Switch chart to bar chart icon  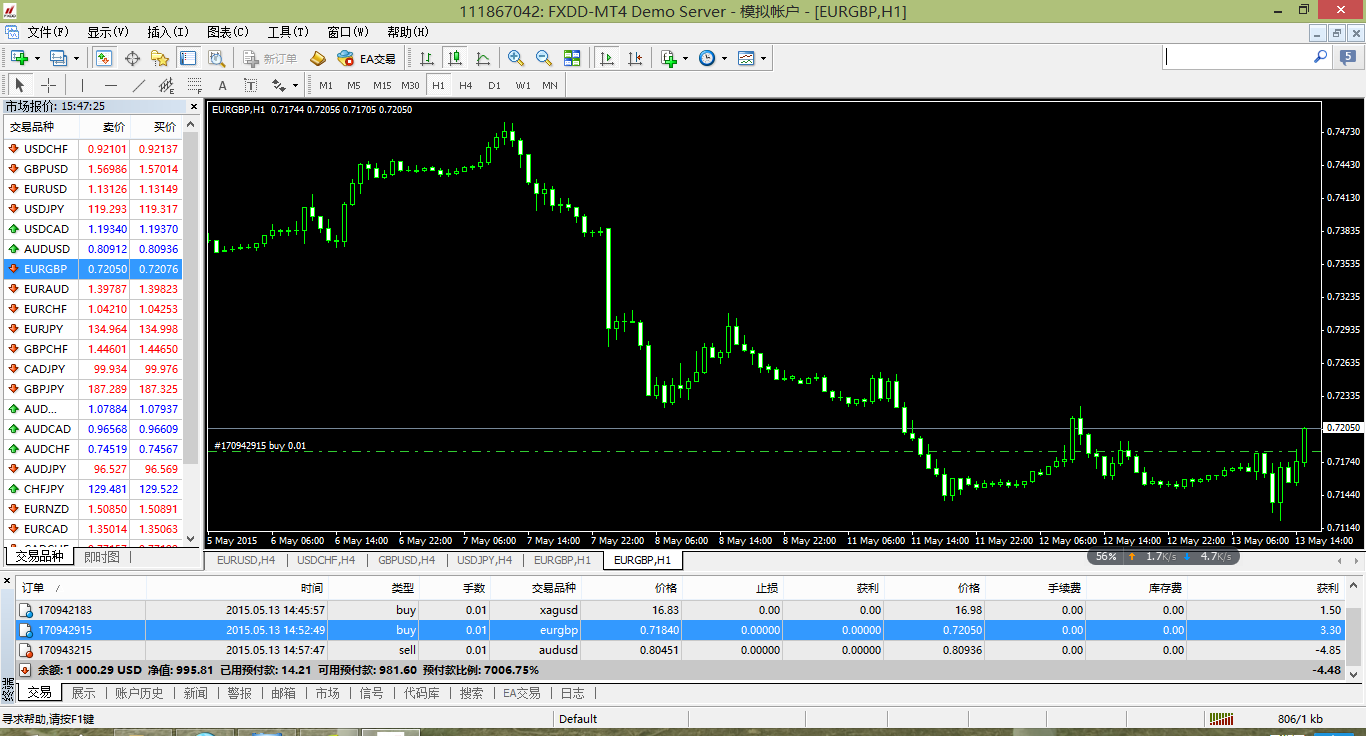pos(427,58)
